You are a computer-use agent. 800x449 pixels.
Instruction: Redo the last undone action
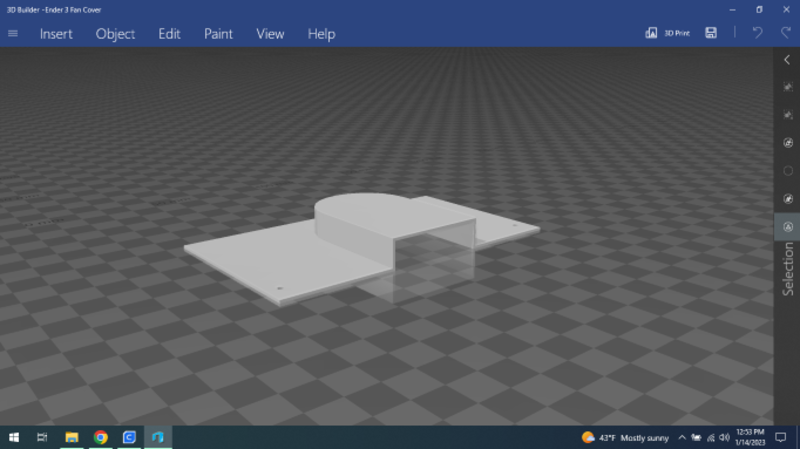click(784, 33)
